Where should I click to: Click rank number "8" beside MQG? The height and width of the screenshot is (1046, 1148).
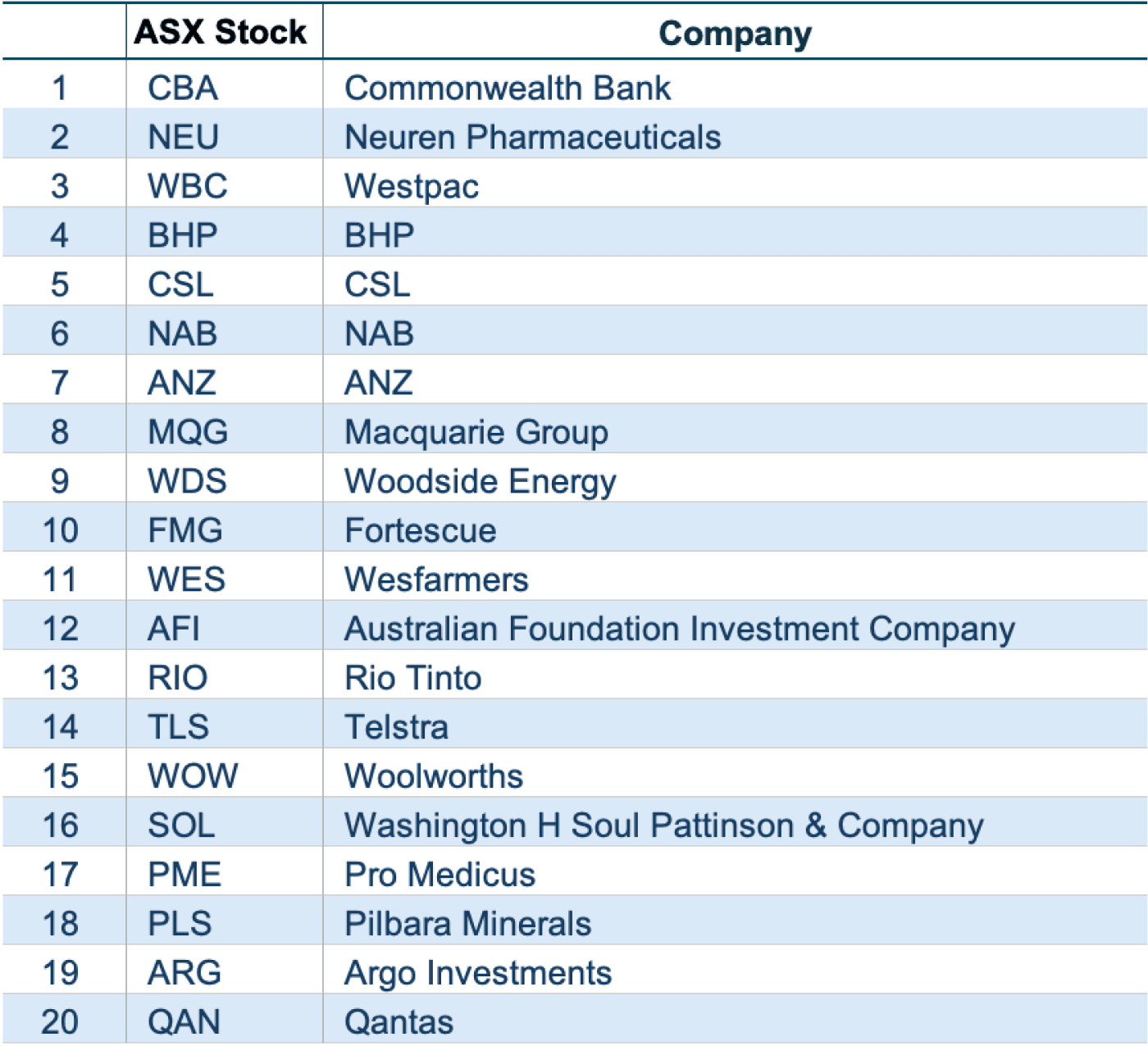tap(60, 432)
